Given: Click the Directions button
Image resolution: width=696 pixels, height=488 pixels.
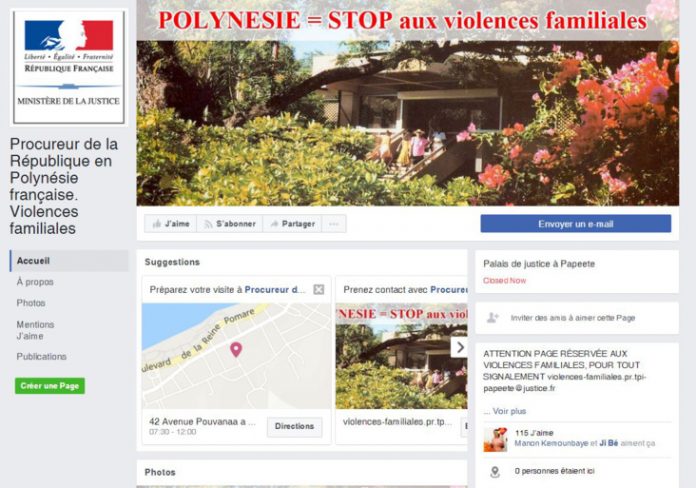Looking at the screenshot, I should pyautogui.click(x=295, y=426).
